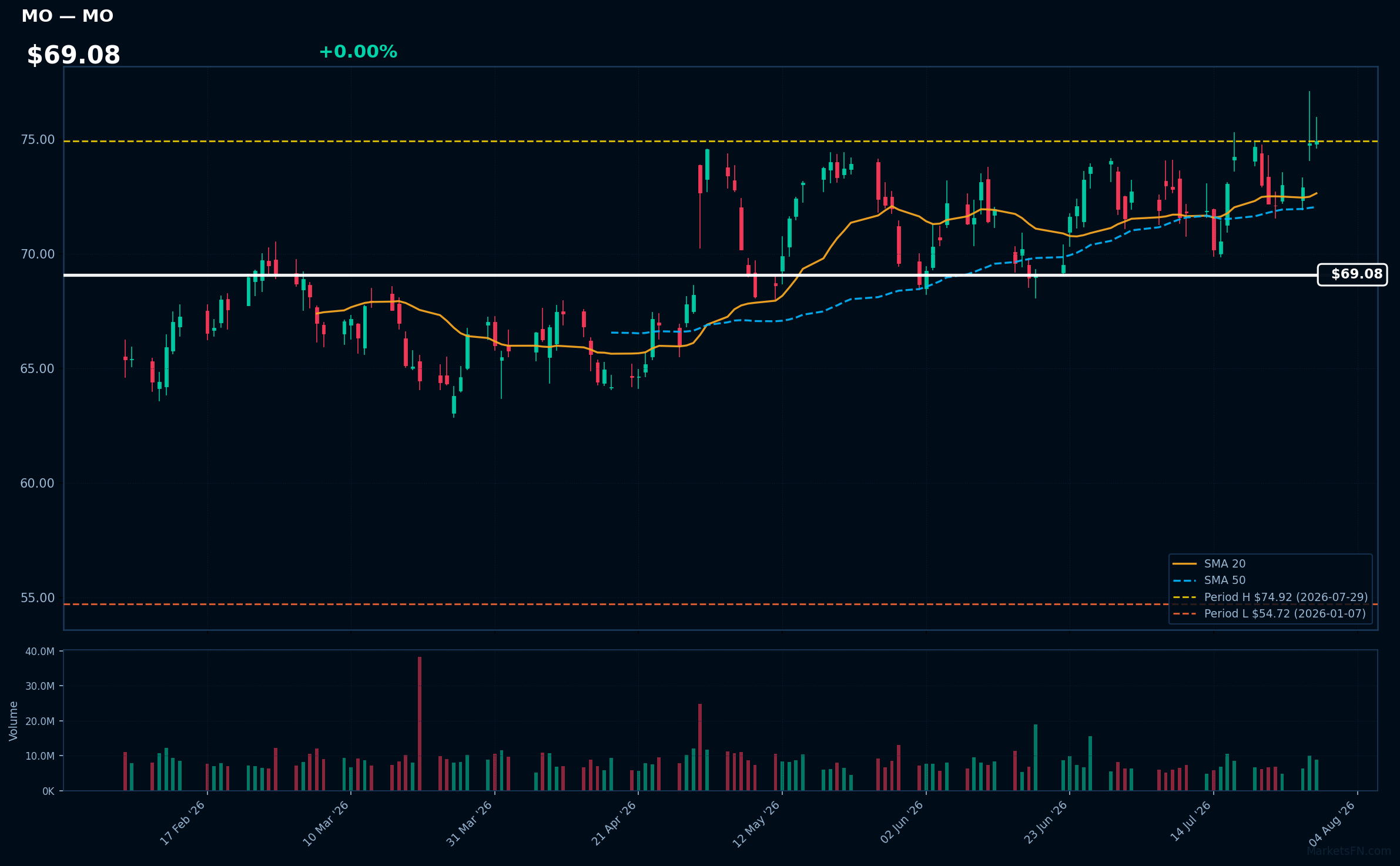Click the 21 Apr '26 date label
The image size is (1400, 866).
(x=614, y=823)
